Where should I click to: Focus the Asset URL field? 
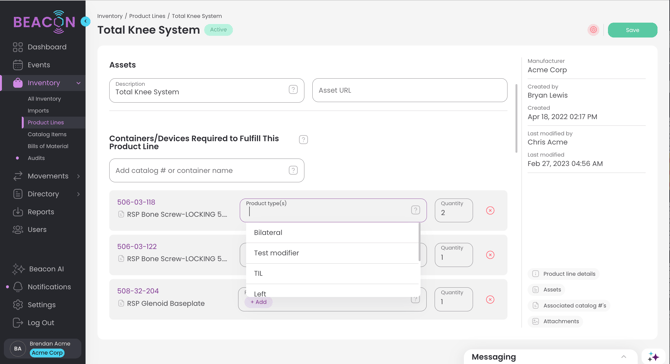(410, 90)
